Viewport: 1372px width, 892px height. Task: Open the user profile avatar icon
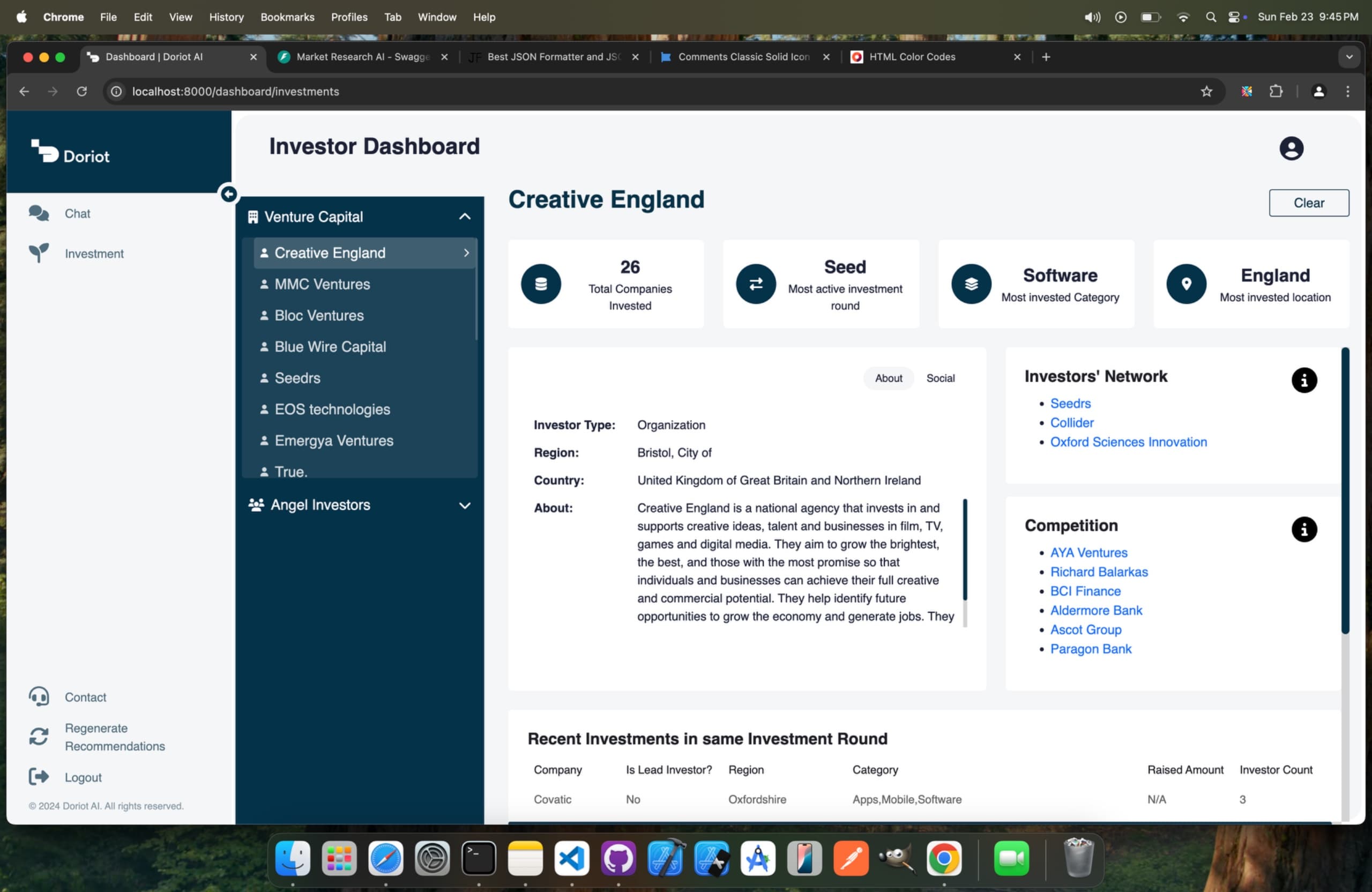point(1291,148)
